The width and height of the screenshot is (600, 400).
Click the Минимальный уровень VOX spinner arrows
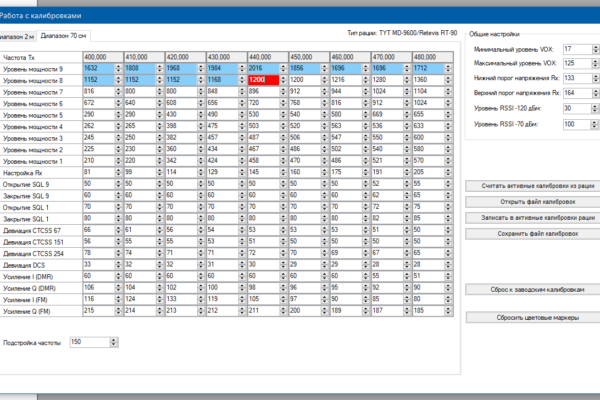[x=596, y=48]
